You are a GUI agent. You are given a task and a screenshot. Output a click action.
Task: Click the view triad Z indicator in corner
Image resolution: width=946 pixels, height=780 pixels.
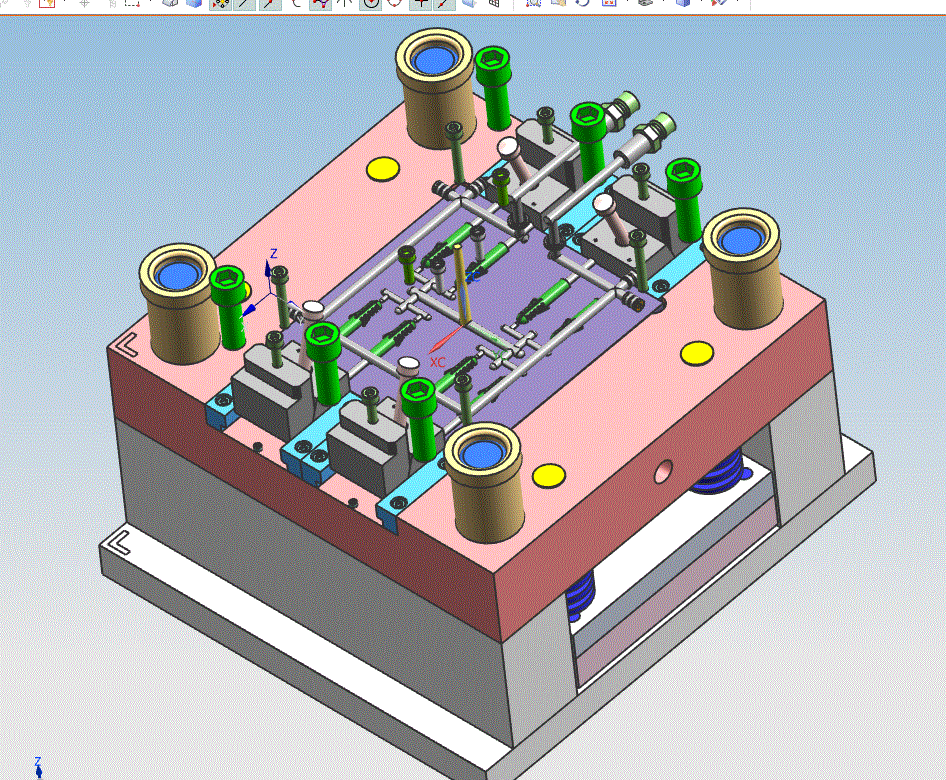[x=38, y=766]
